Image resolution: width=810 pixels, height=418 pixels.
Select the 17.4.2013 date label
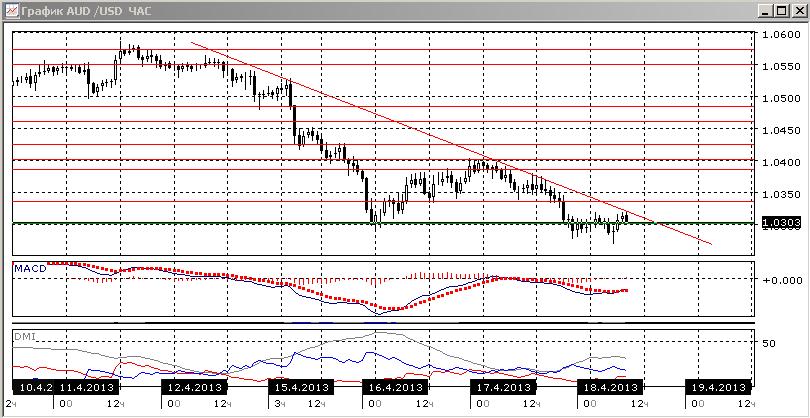click(504, 387)
